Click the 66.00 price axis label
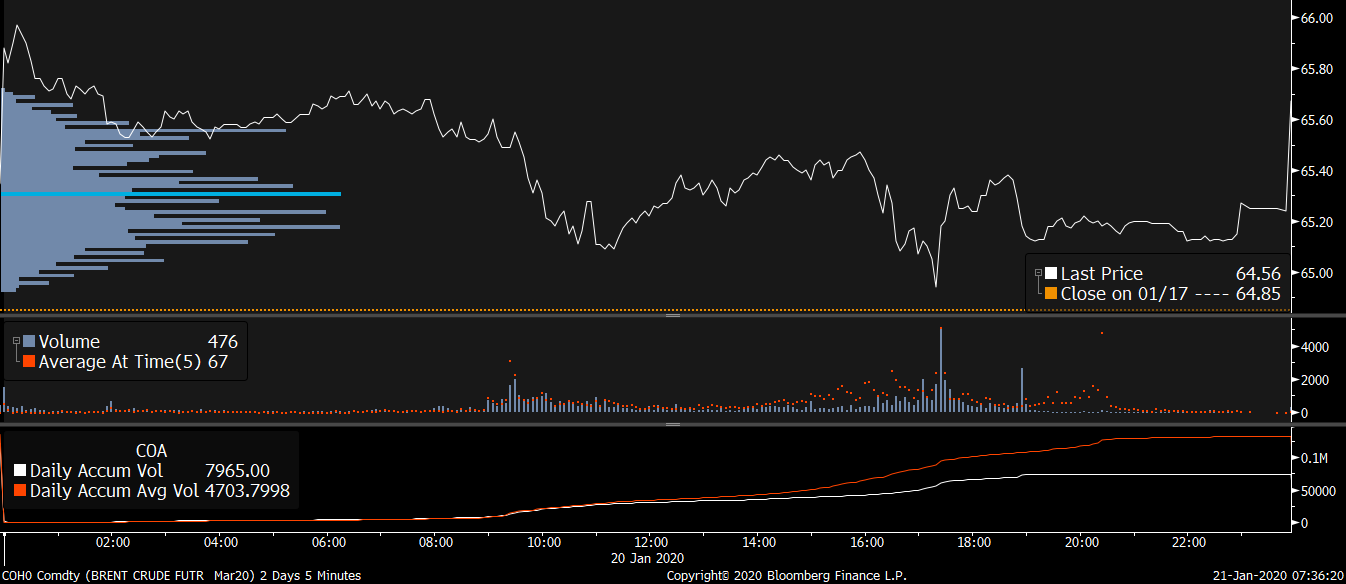The height and width of the screenshot is (584, 1346). [x=1316, y=18]
